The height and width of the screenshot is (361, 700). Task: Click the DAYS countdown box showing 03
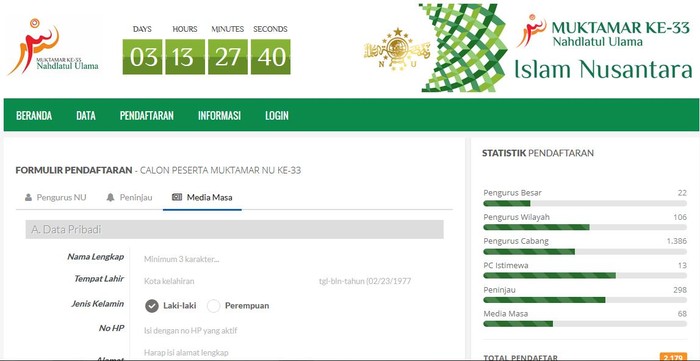pyautogui.click(x=143, y=57)
